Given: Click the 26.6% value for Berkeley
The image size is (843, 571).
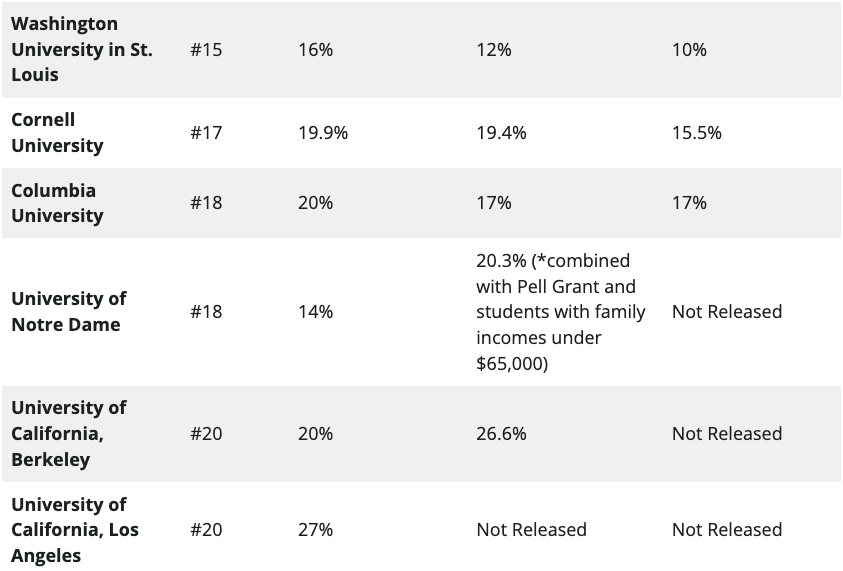Looking at the screenshot, I should 501,433.
